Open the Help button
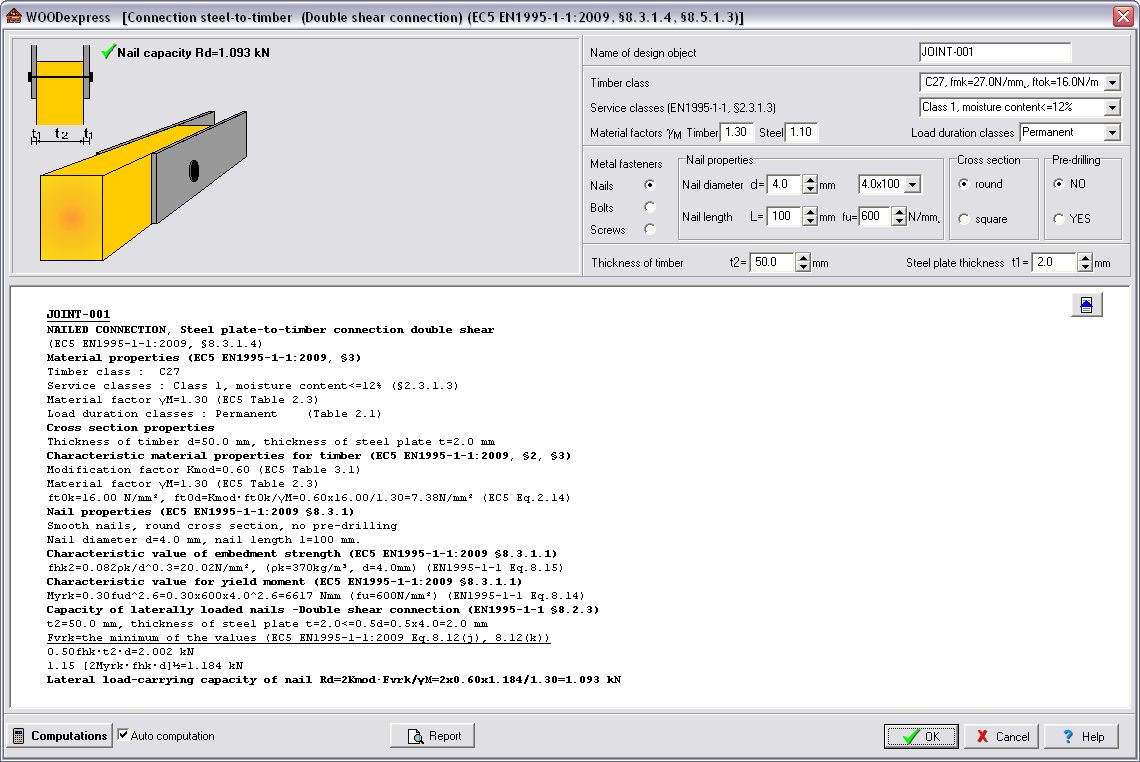The width and height of the screenshot is (1140, 762). (x=1081, y=737)
